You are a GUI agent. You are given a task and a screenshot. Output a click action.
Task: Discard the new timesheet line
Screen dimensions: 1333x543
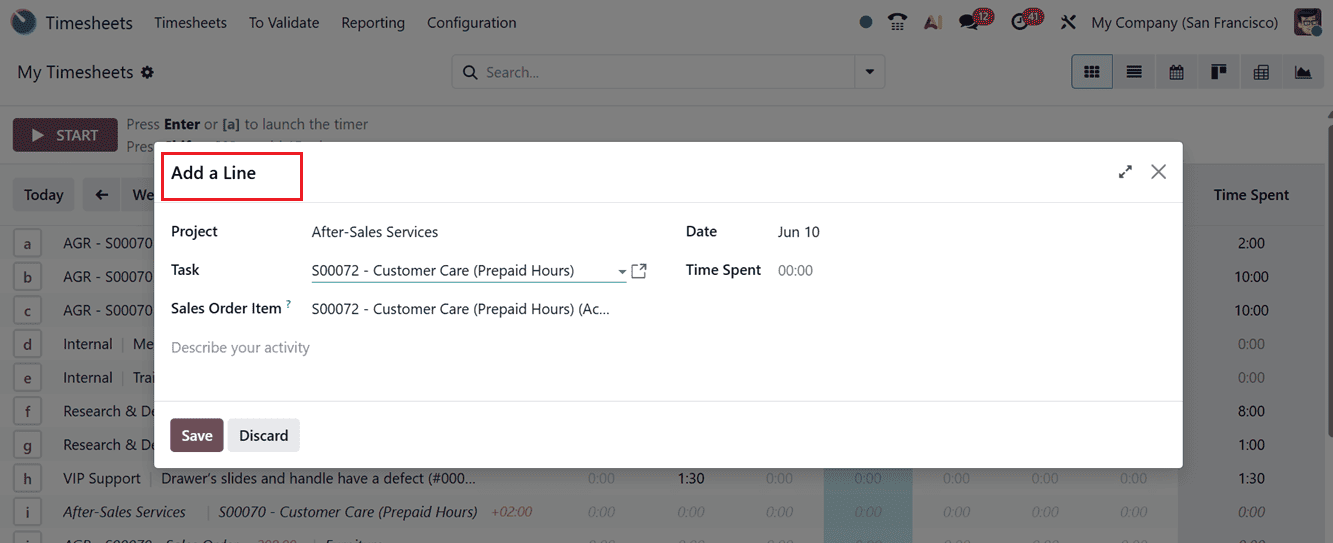264,435
